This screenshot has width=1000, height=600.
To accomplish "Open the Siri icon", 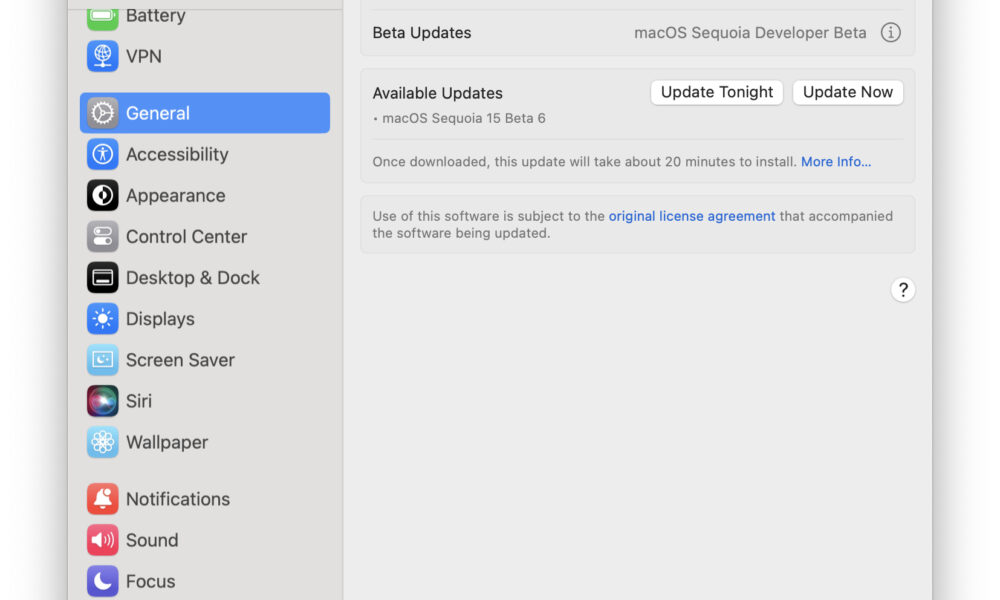I will [103, 401].
